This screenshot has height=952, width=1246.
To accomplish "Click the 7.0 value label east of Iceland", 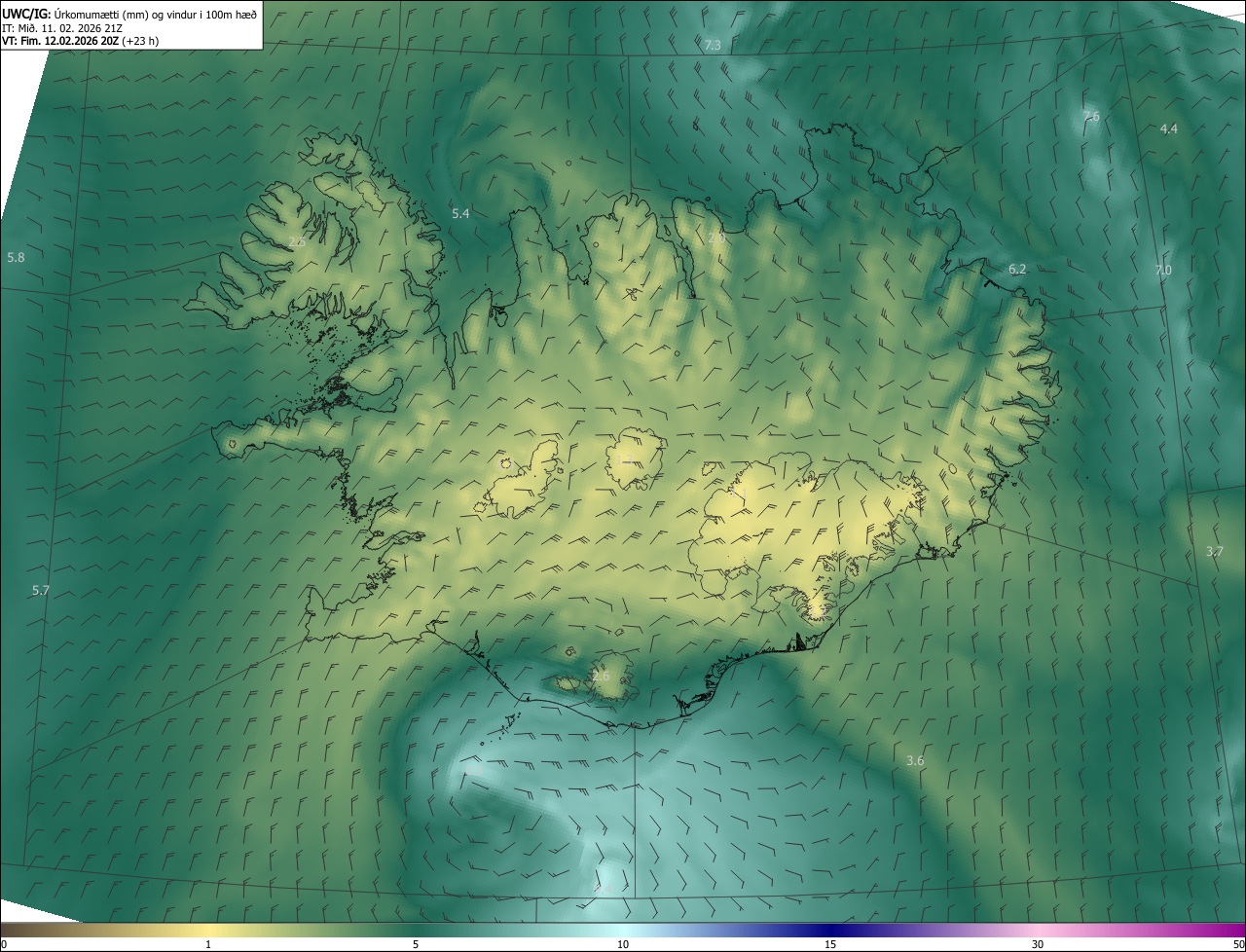I will click(x=1163, y=270).
